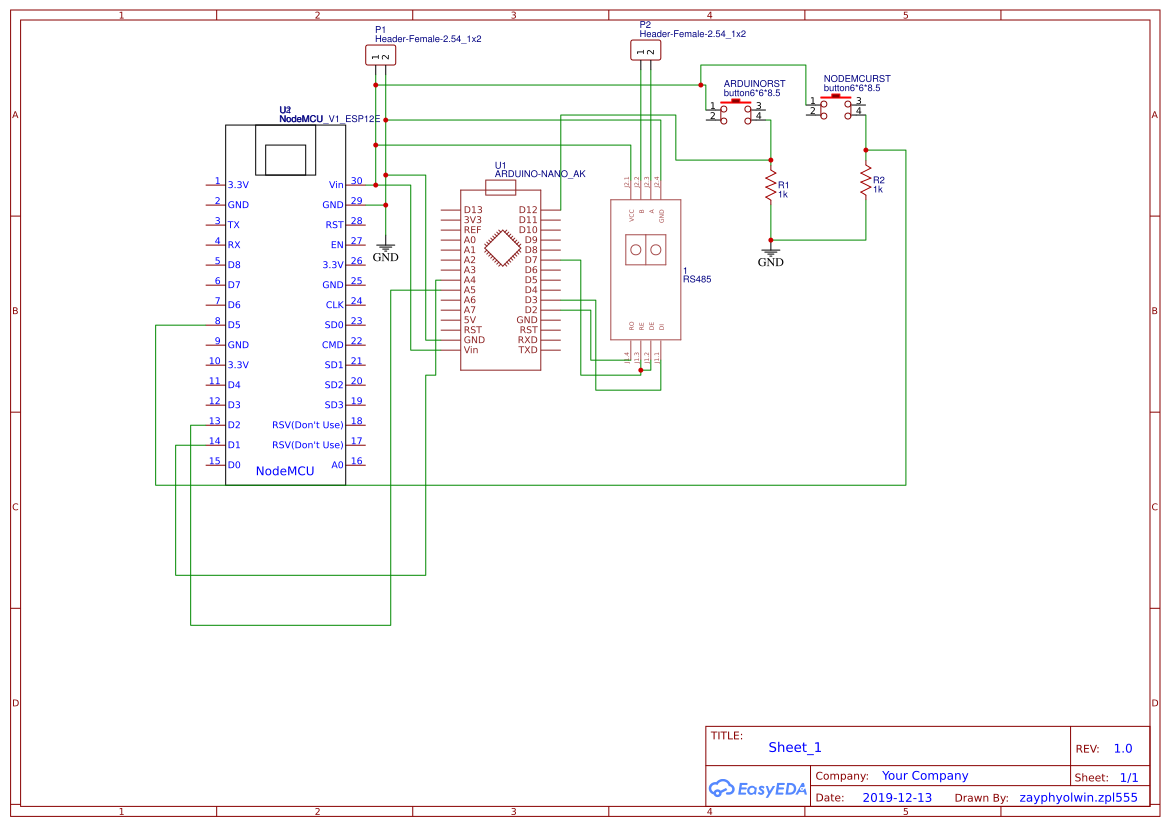Viewport: 1170px width, 827px height.
Task: Select the NodeMCU_V1_ESP12E component symbol
Action: [287, 300]
